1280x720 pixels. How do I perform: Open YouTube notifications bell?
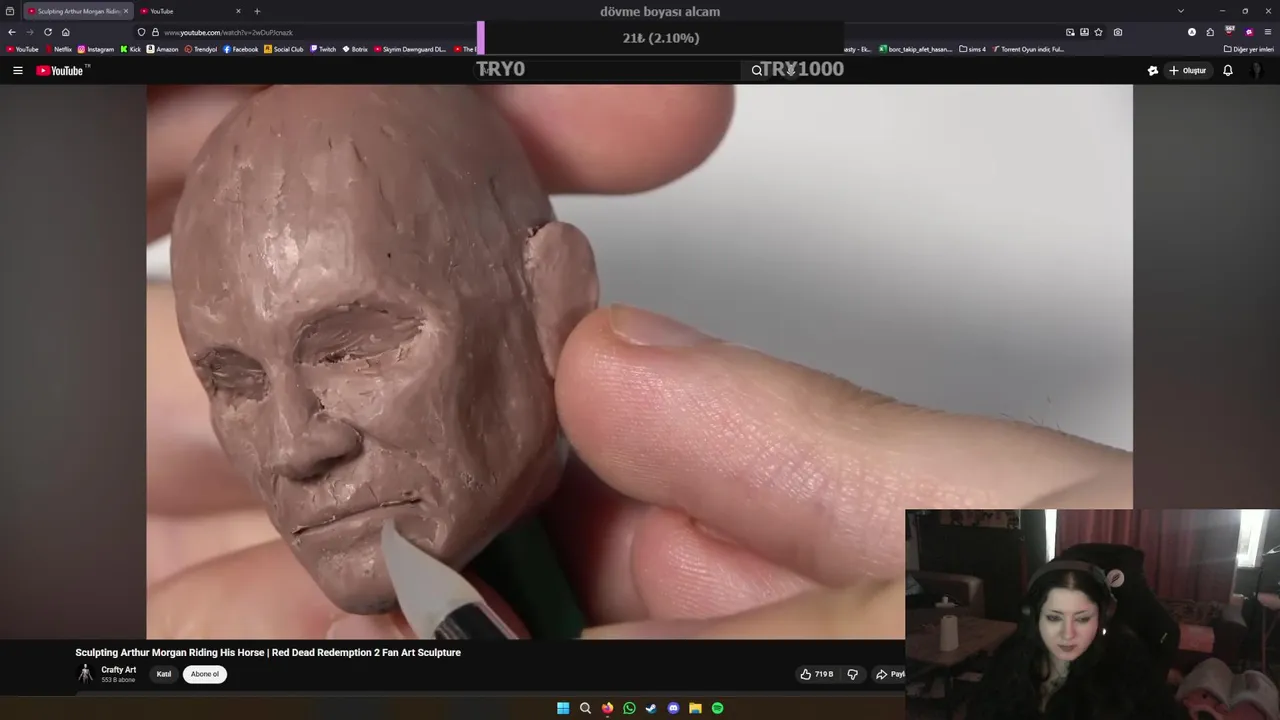pyautogui.click(x=1228, y=71)
